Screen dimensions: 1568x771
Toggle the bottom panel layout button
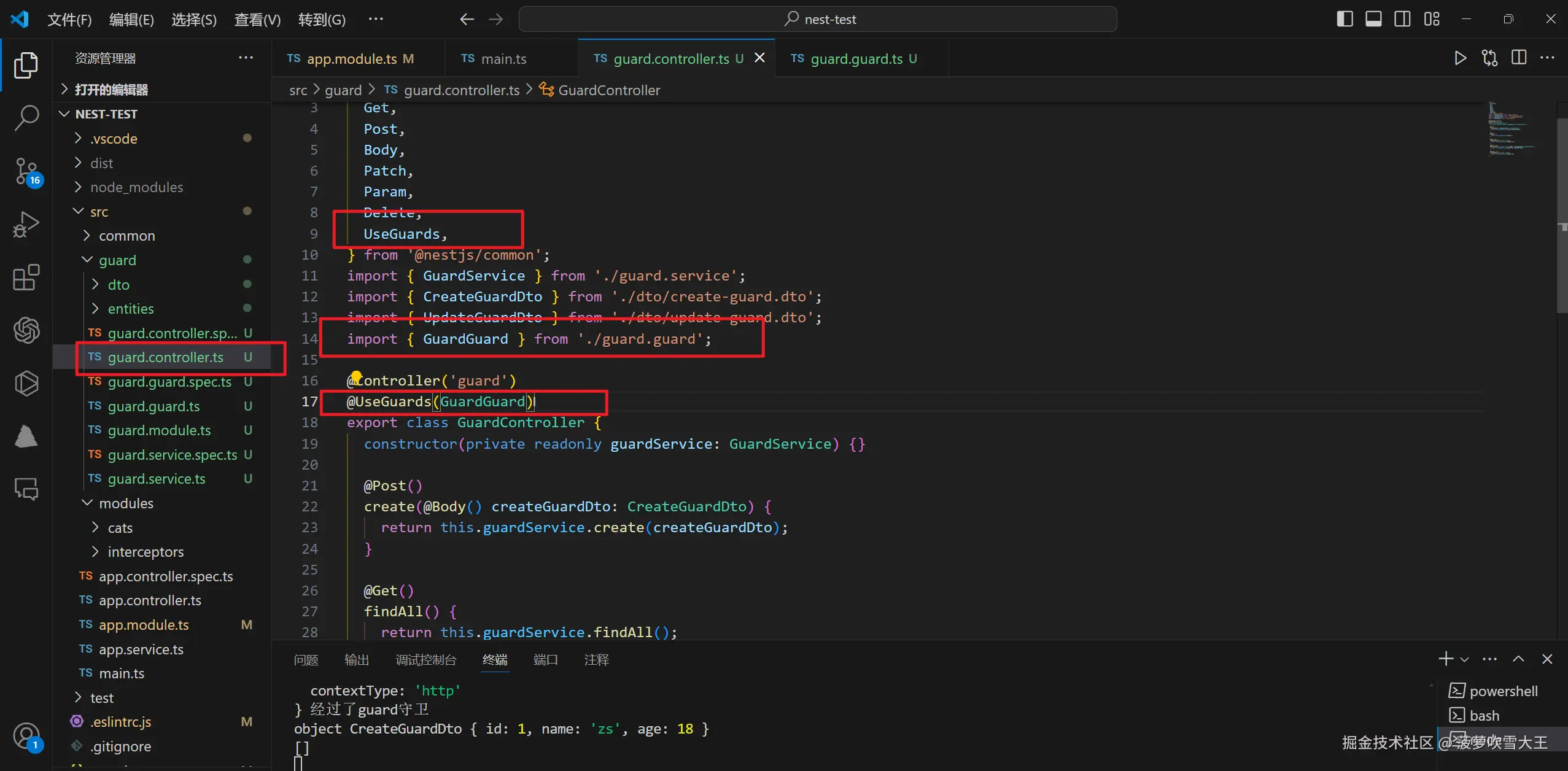pos(1373,19)
